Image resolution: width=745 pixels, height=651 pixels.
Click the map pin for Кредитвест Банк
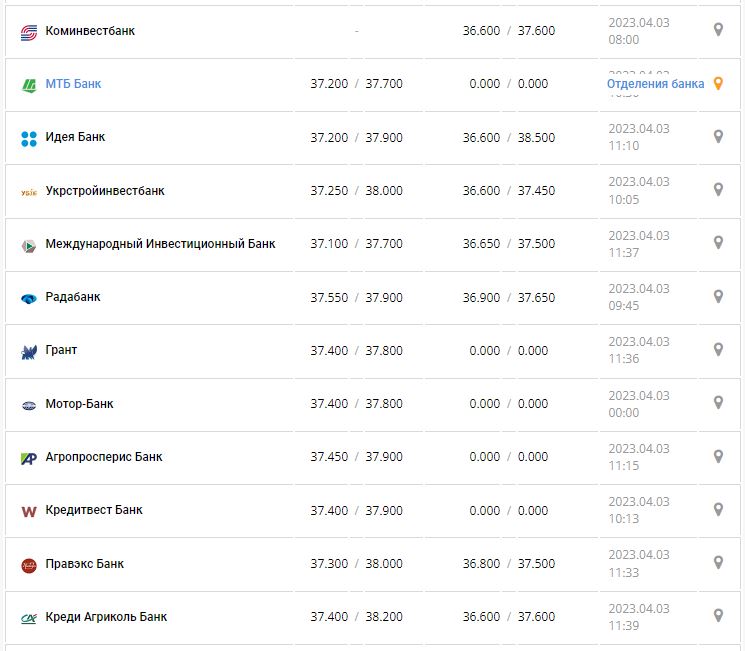click(x=717, y=510)
